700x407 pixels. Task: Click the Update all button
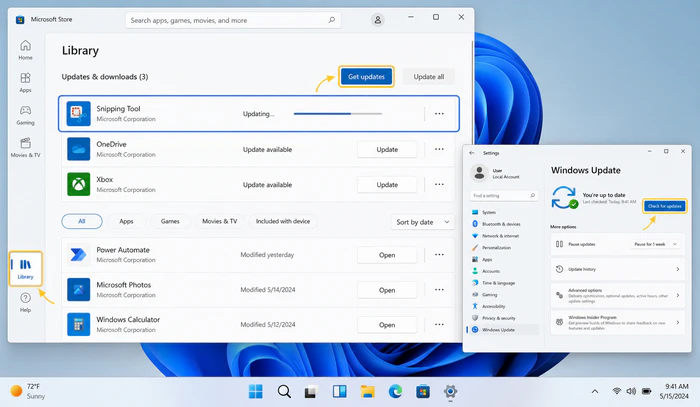pyautogui.click(x=429, y=77)
